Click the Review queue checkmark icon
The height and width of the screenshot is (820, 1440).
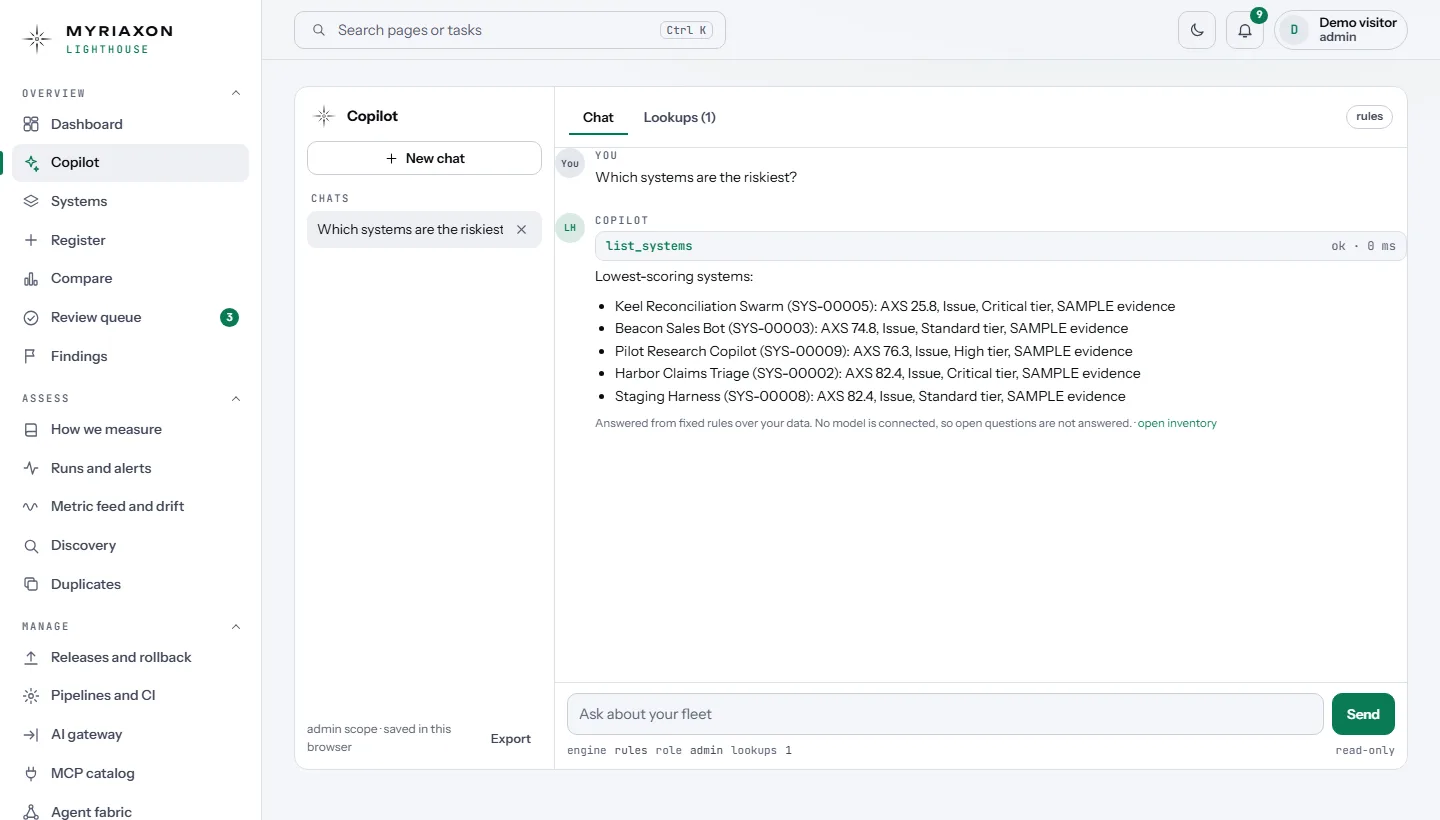[31, 317]
